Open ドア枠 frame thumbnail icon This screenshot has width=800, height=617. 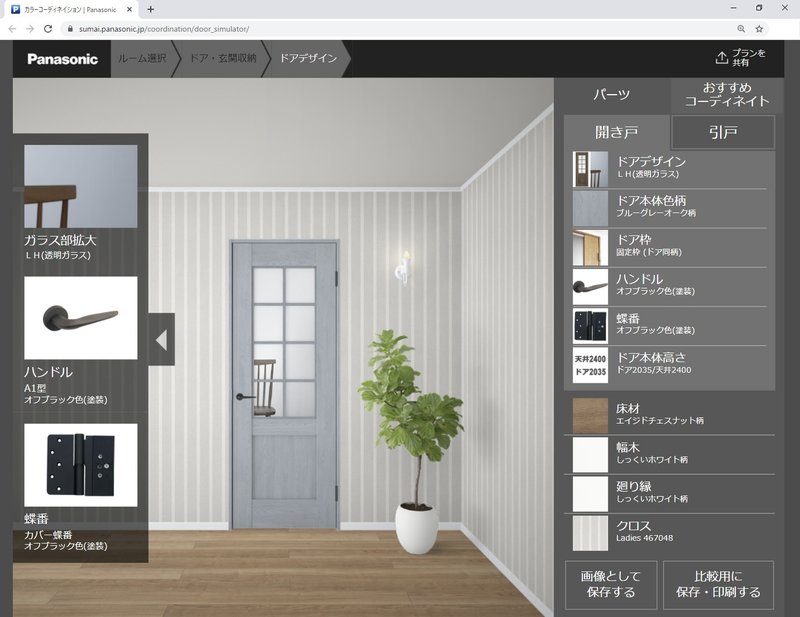(x=590, y=248)
